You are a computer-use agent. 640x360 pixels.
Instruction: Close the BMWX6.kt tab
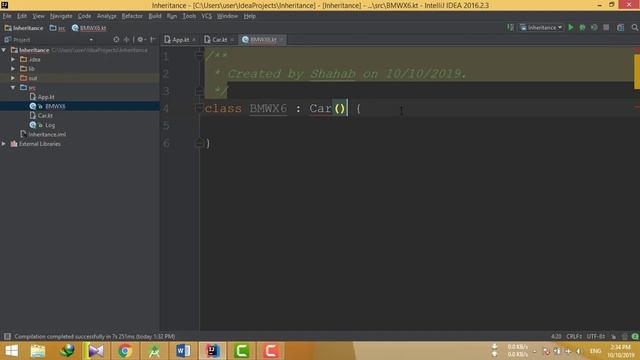pyautogui.click(x=281, y=40)
